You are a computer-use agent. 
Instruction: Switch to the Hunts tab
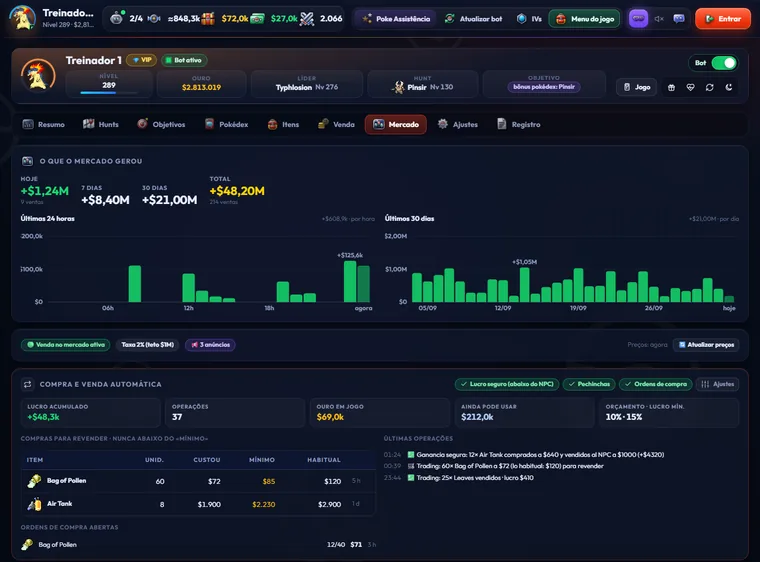coord(101,125)
